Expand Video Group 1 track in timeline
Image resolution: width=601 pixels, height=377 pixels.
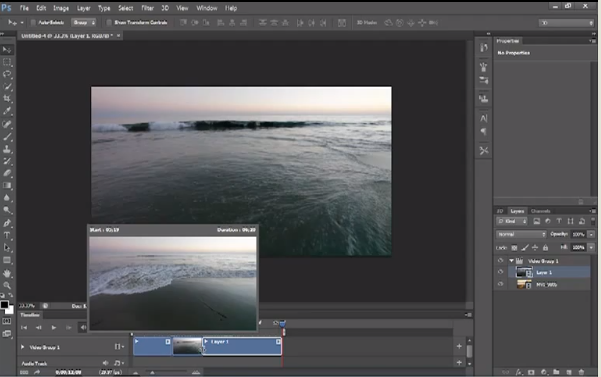tap(22, 347)
